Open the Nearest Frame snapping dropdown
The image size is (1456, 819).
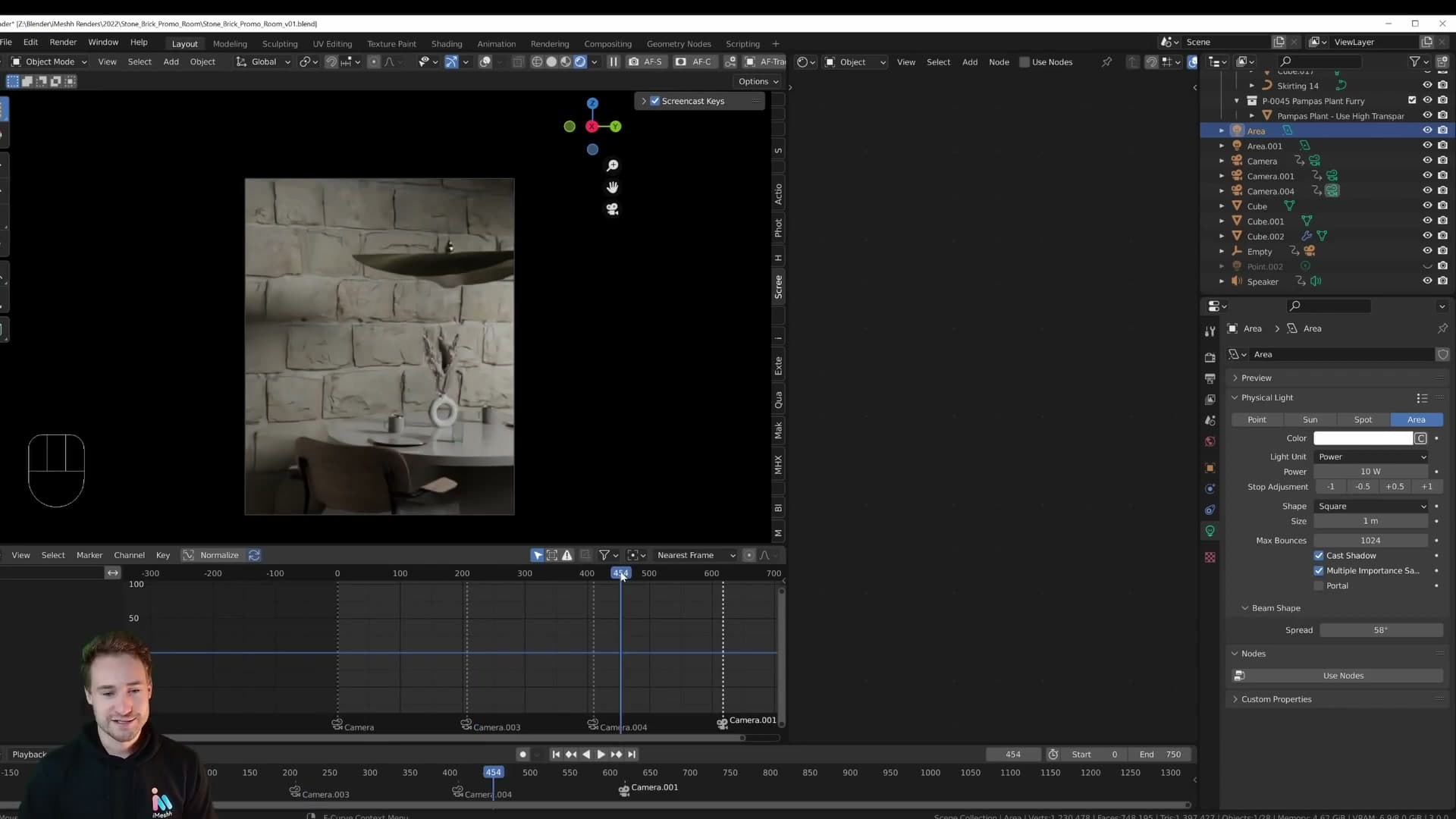tap(695, 555)
